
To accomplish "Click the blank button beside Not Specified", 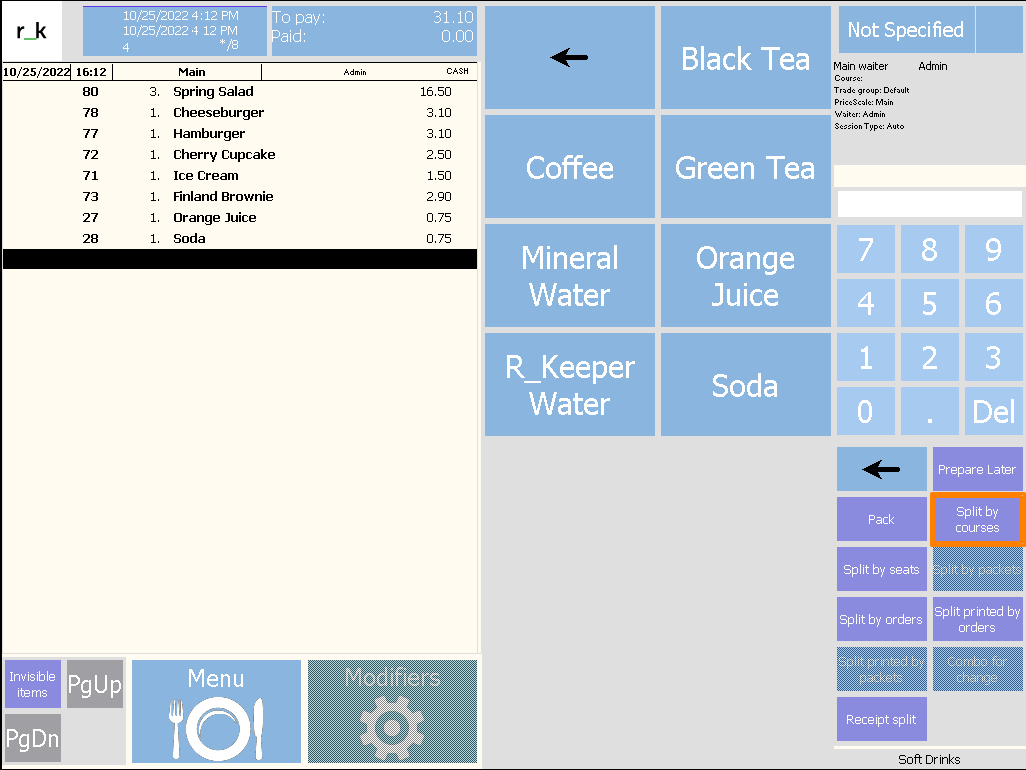I will click(1000, 29).
